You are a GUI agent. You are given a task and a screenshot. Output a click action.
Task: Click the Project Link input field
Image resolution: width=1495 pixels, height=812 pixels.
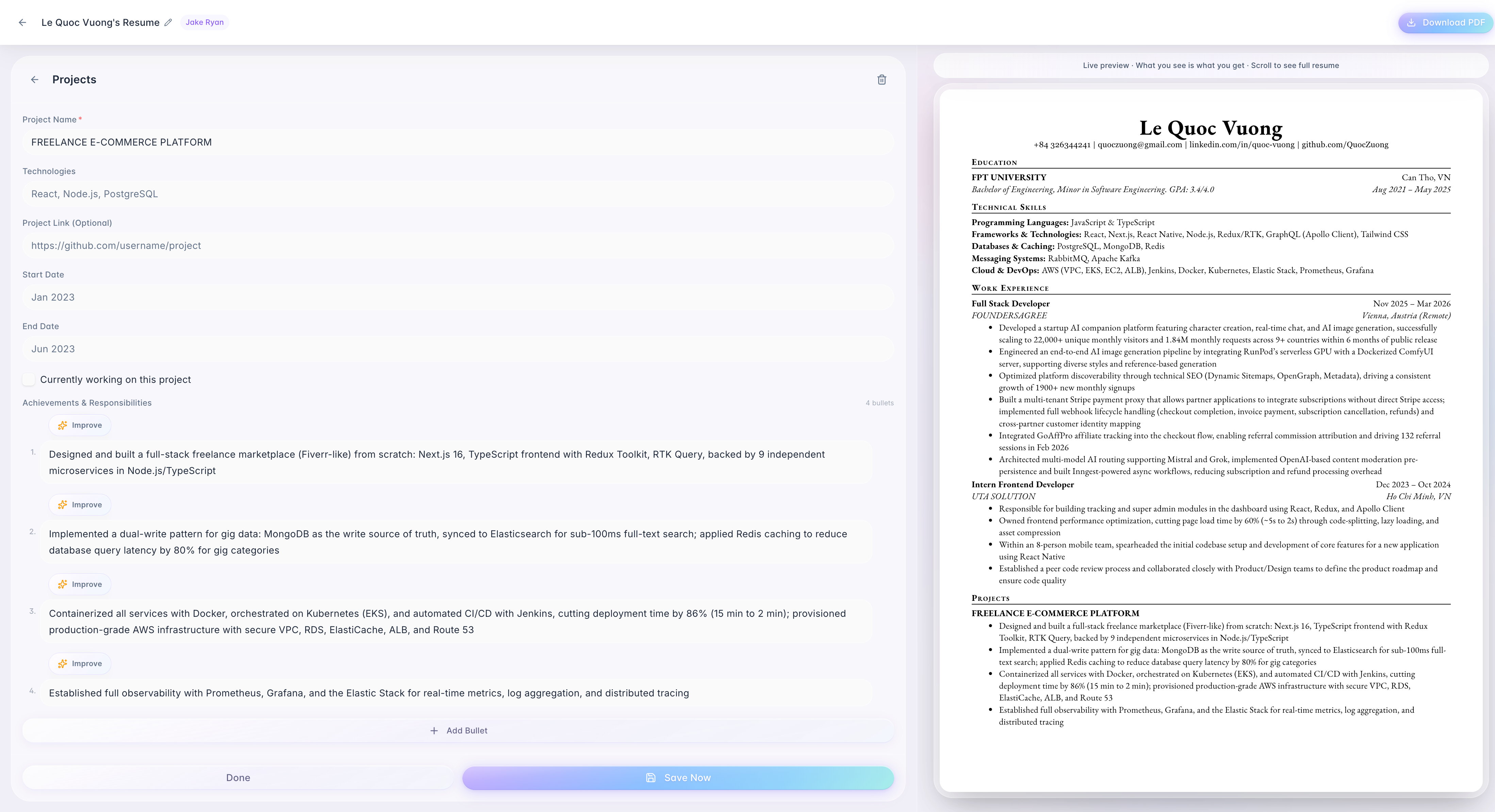(458, 246)
